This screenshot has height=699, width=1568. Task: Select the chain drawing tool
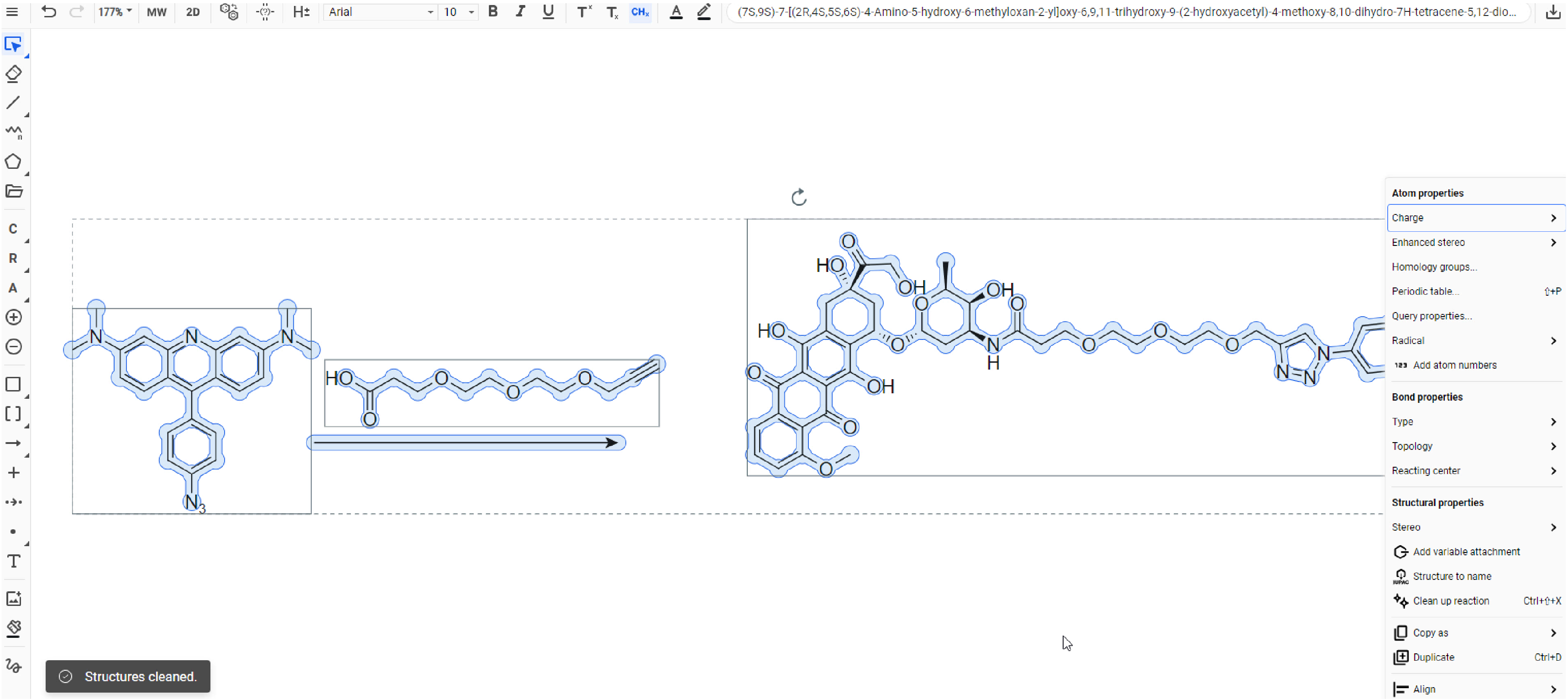click(x=13, y=132)
